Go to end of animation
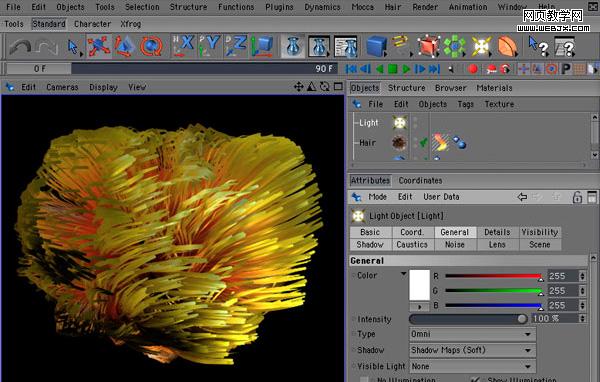 (x=434, y=69)
